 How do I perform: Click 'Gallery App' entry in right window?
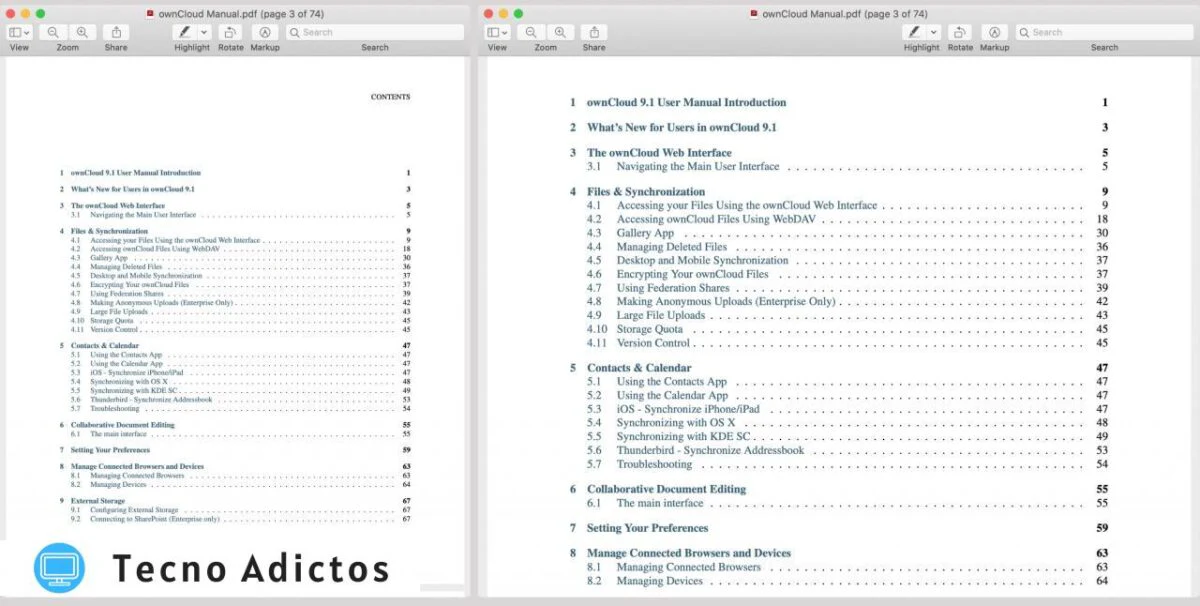click(645, 233)
